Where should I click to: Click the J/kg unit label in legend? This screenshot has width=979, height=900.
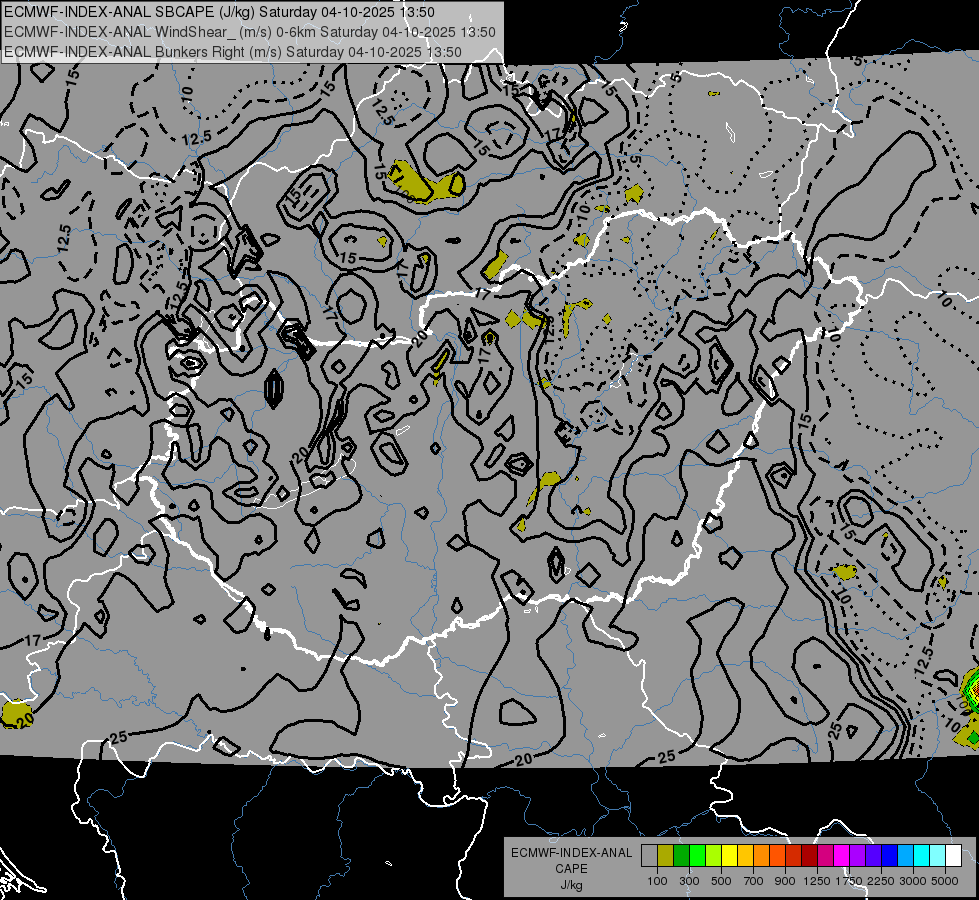571,884
